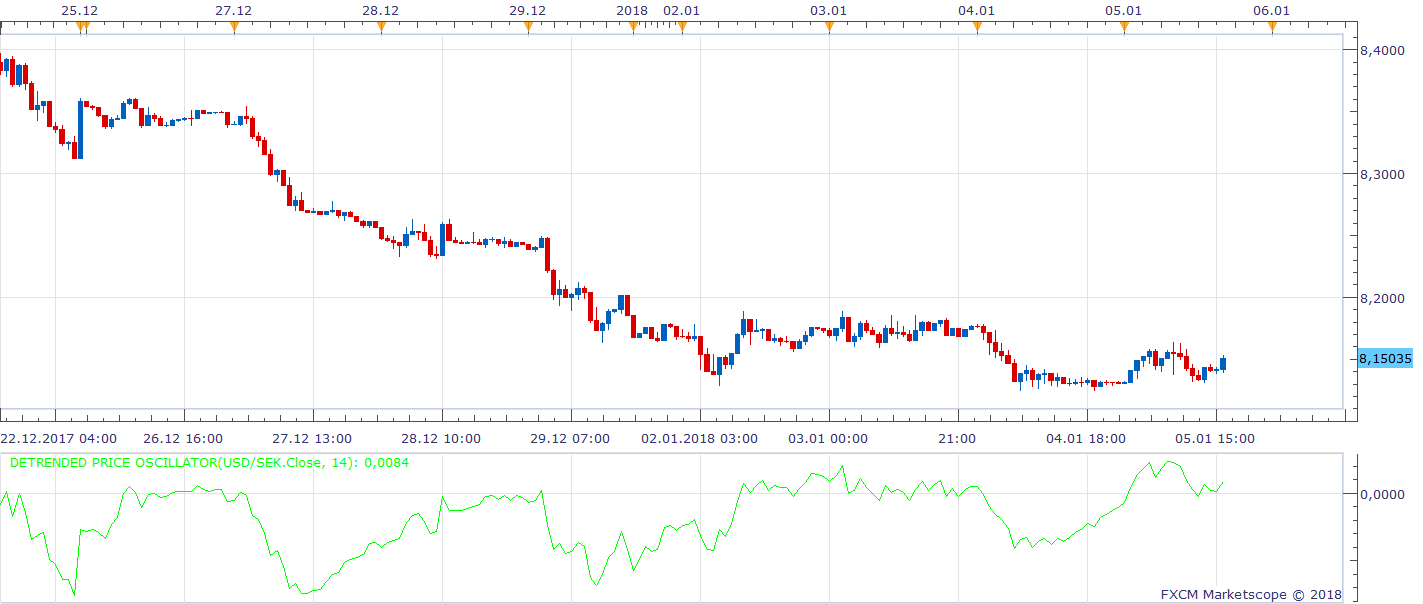This screenshot has width=1423, height=604.
Task: Click the orange day marker below 29.12
Action: pos(528,28)
